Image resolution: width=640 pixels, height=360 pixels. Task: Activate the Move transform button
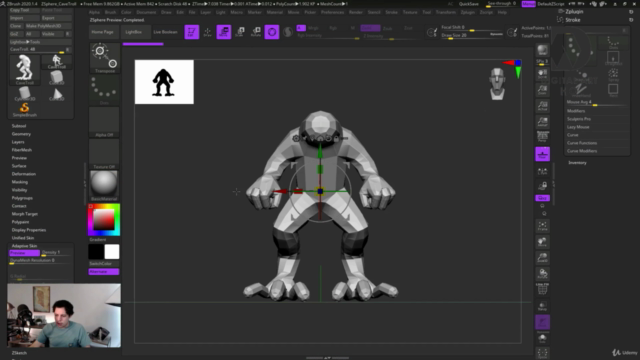point(224,32)
